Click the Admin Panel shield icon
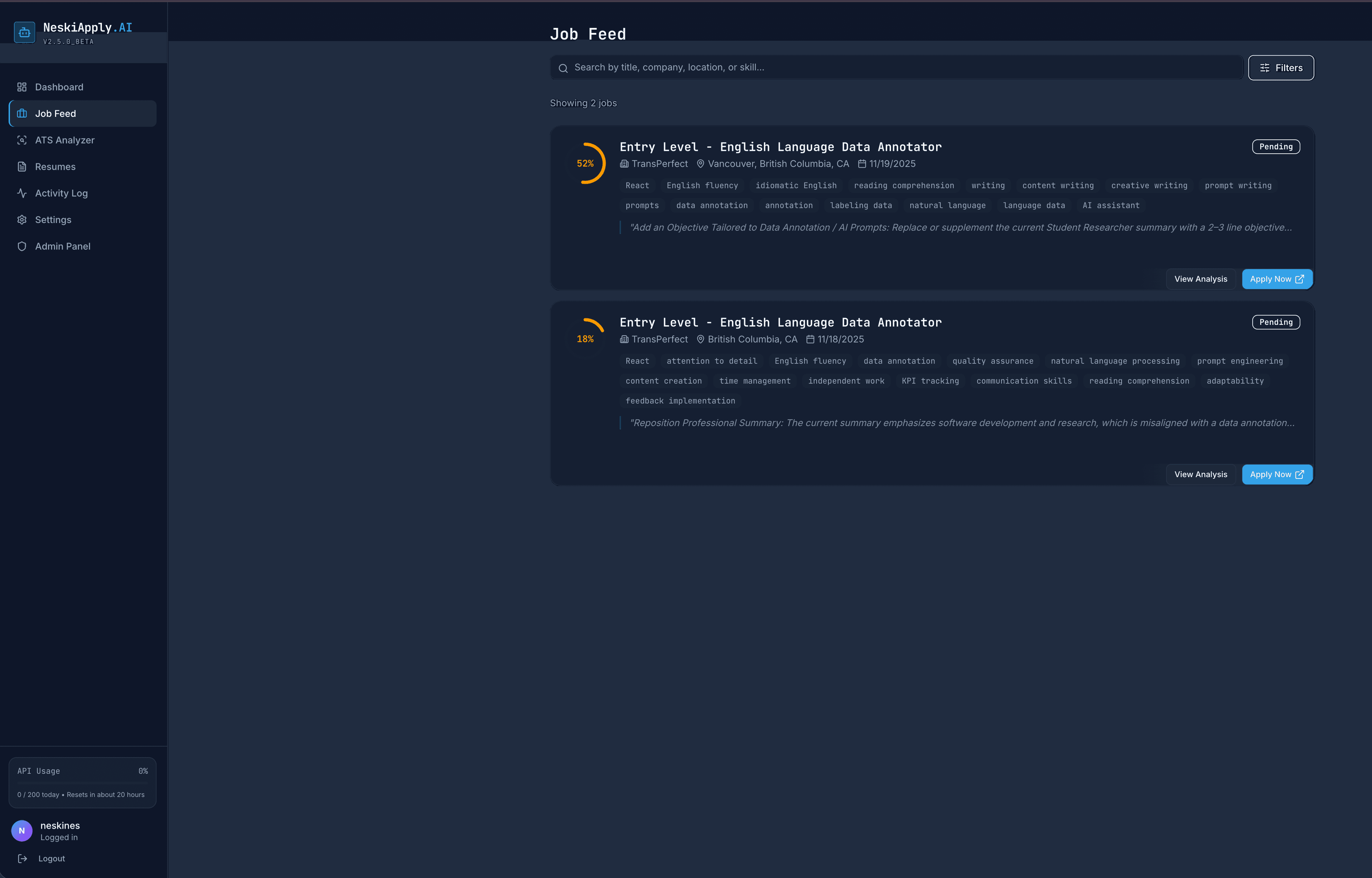1372x878 pixels. click(22, 246)
